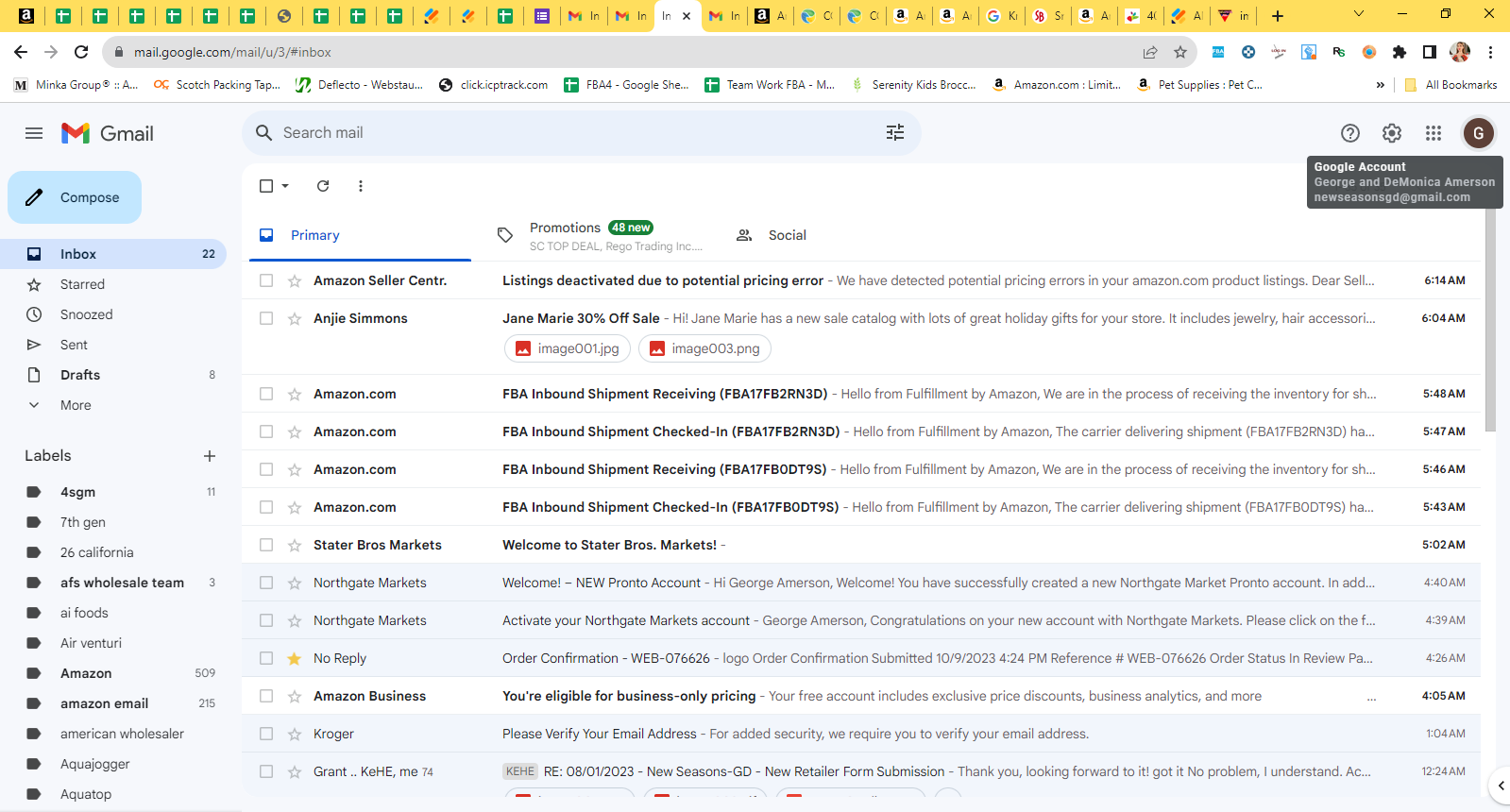The image size is (1510, 812).
Task: Open the All Bookmarks folder
Action: point(1451,85)
